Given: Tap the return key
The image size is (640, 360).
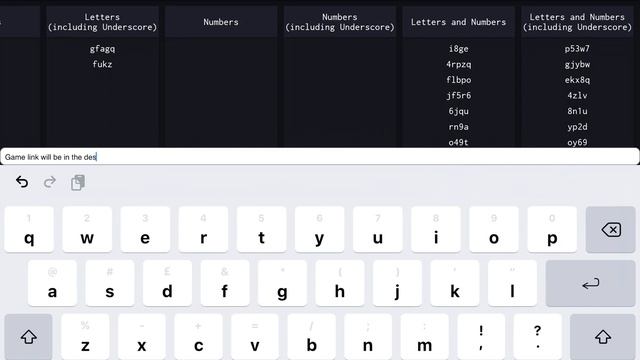Looking at the screenshot, I should [591, 283].
